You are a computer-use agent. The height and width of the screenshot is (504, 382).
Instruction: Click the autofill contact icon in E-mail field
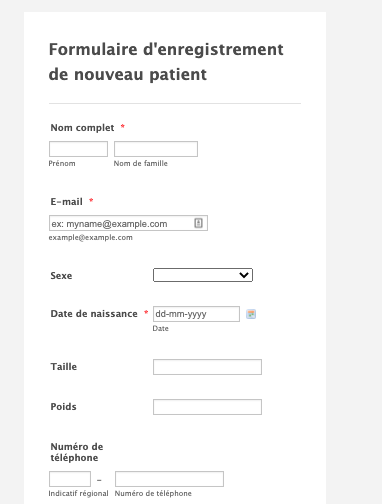[x=198, y=223]
